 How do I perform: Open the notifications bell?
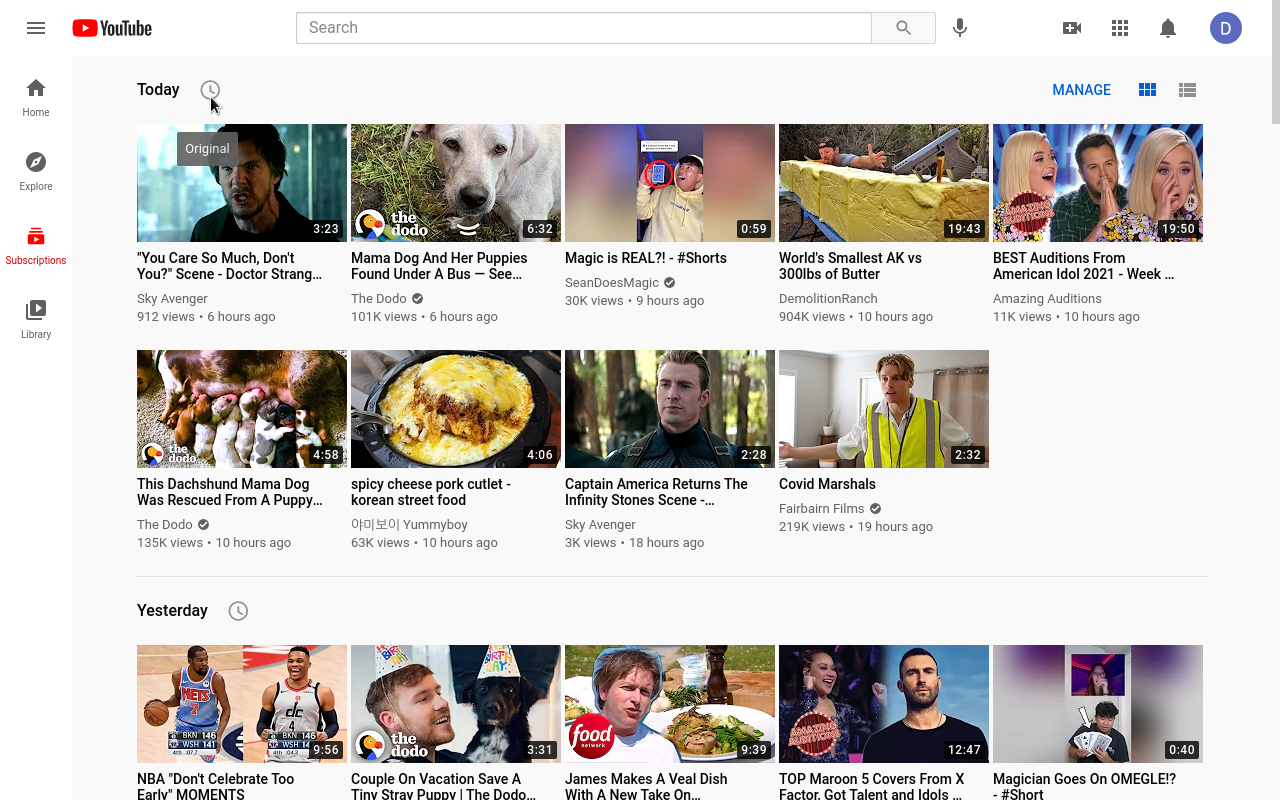(1168, 28)
